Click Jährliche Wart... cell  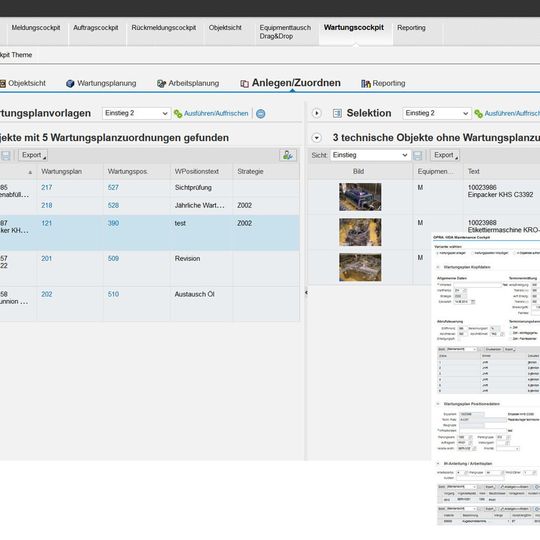pyautogui.click(x=199, y=206)
